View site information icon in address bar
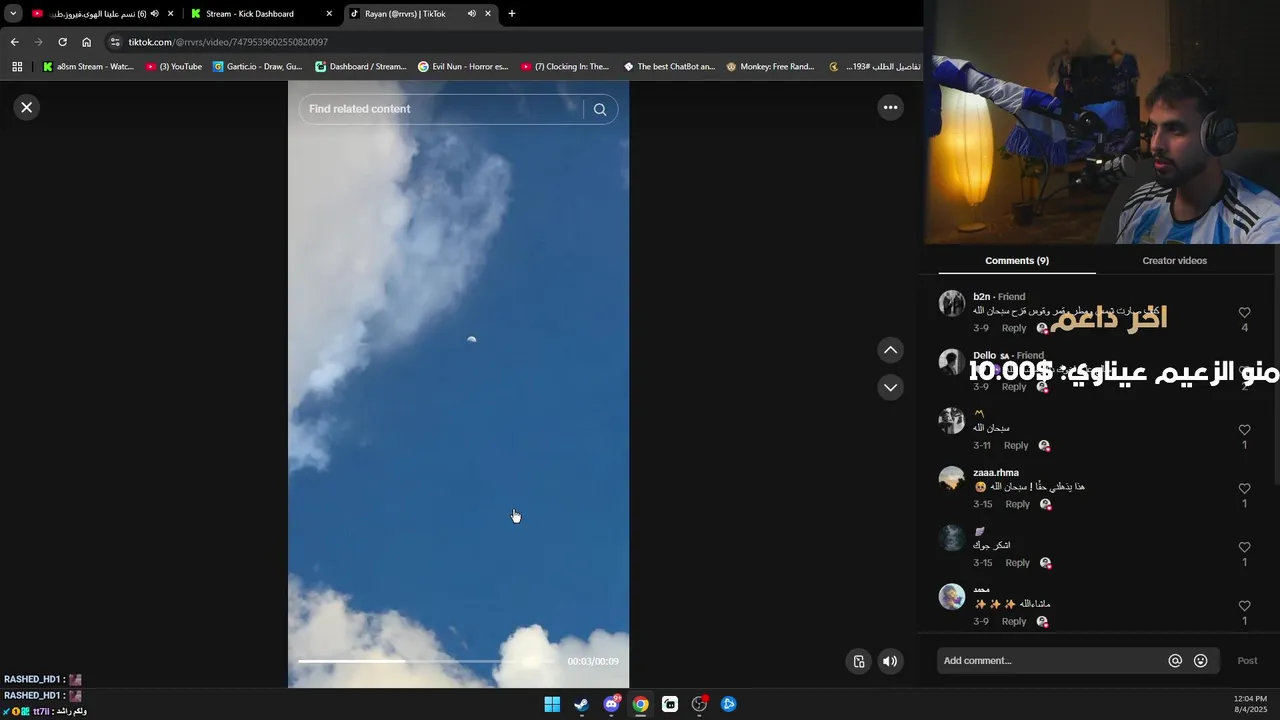Viewport: 1280px width, 720px height. [x=115, y=42]
